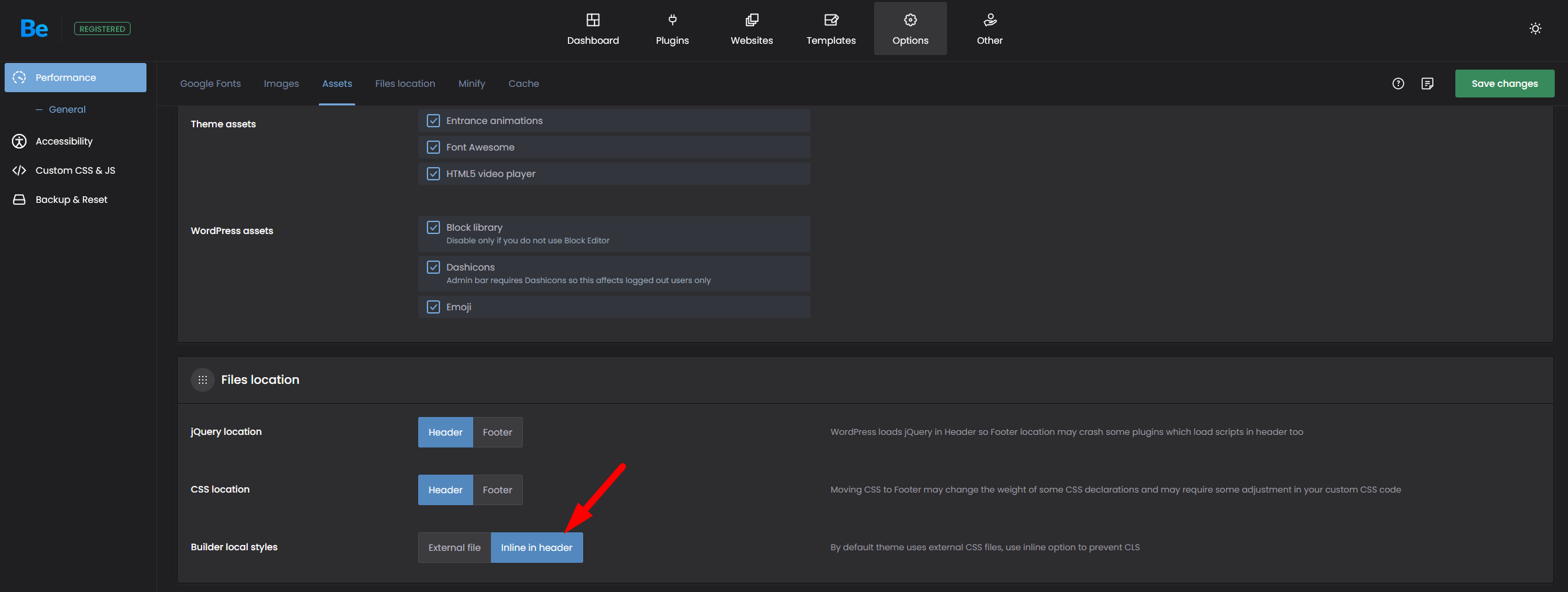Click the Be logo
The width and height of the screenshot is (1568, 592).
34,29
